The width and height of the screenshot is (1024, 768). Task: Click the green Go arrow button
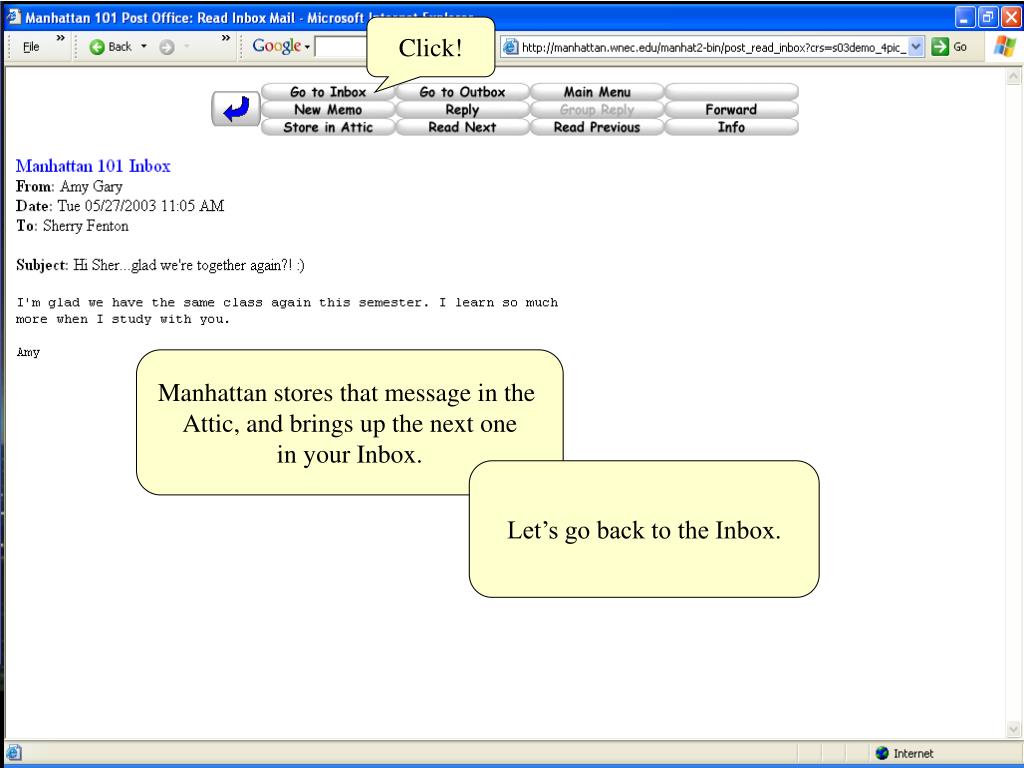(940, 46)
